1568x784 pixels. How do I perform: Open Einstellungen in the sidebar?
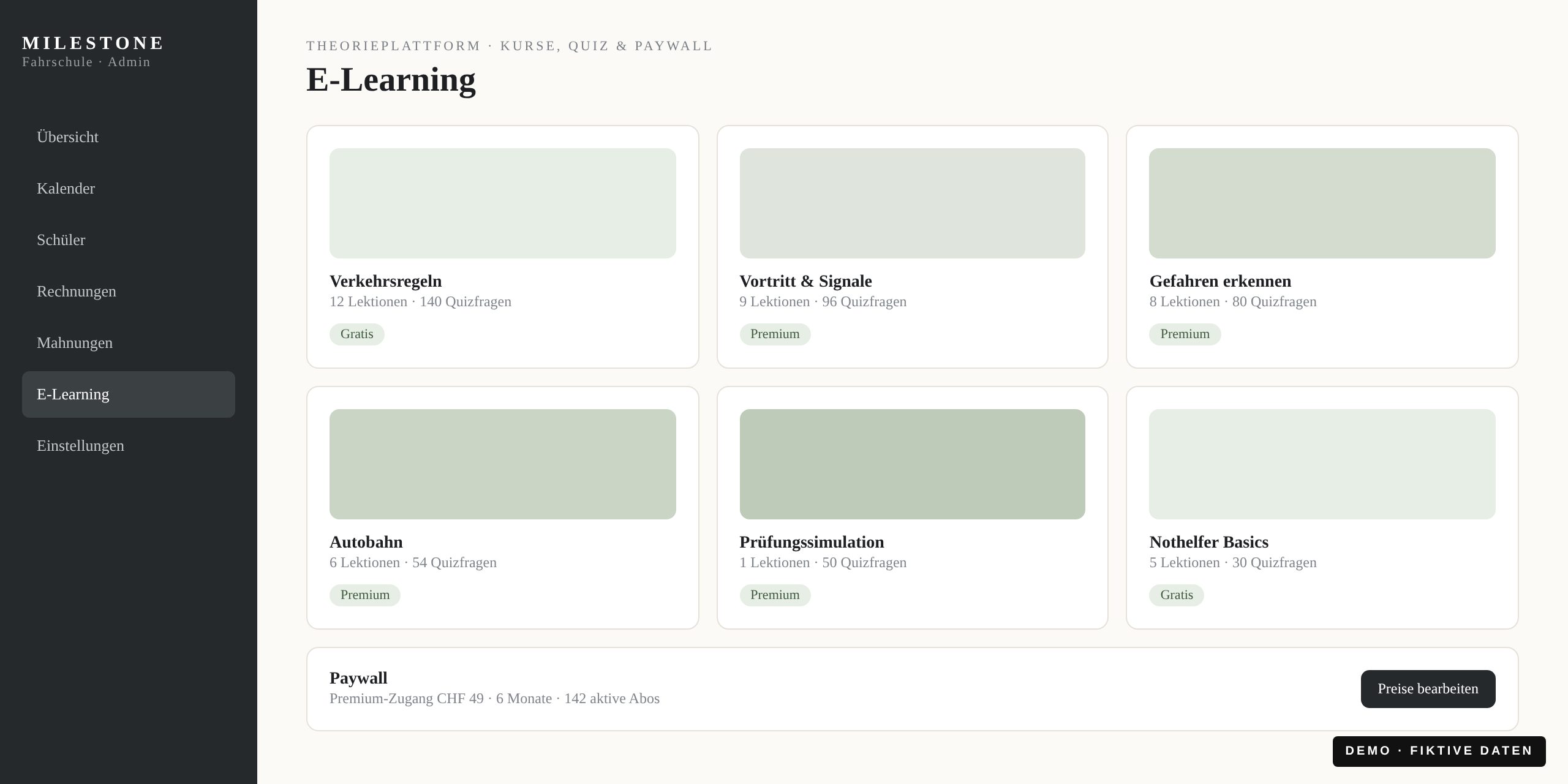tap(129, 446)
